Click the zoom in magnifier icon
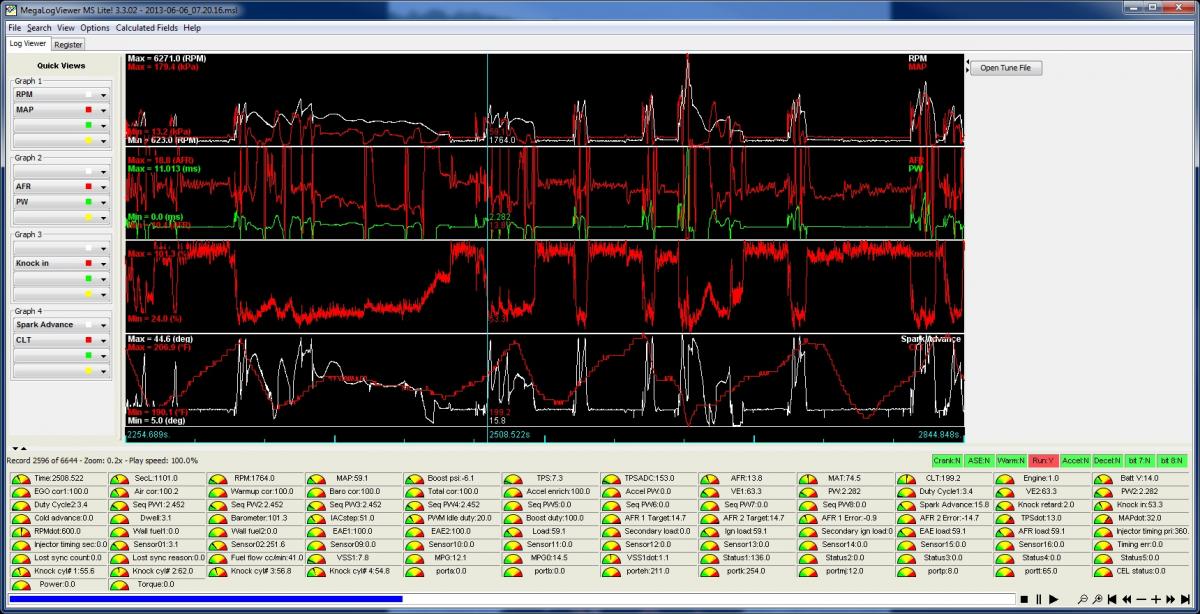1200x614 pixels. [x=1098, y=599]
